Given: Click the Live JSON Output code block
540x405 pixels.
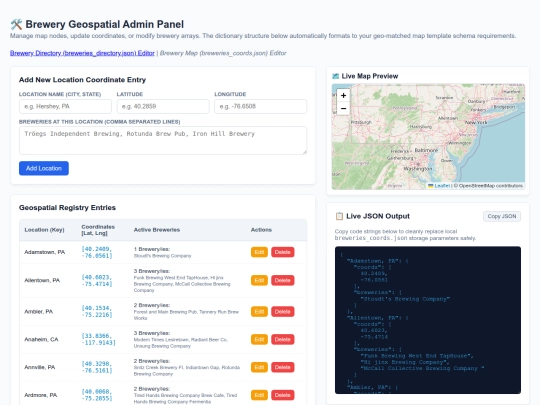Looking at the screenshot, I should (428, 320).
